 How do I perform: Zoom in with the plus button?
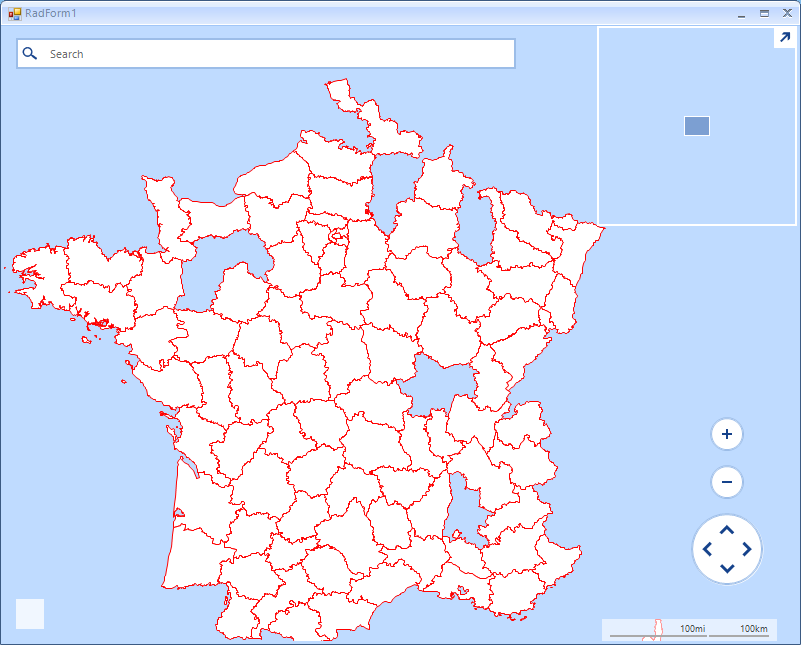point(726,434)
